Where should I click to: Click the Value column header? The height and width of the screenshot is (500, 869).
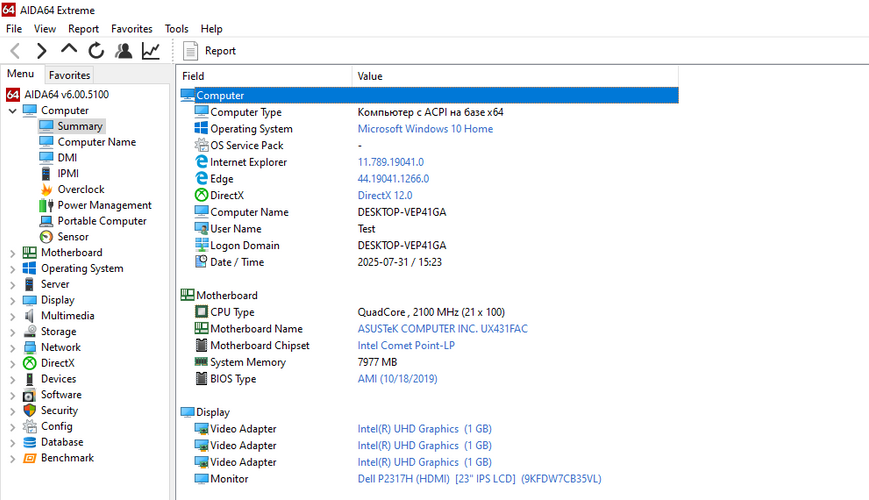515,76
